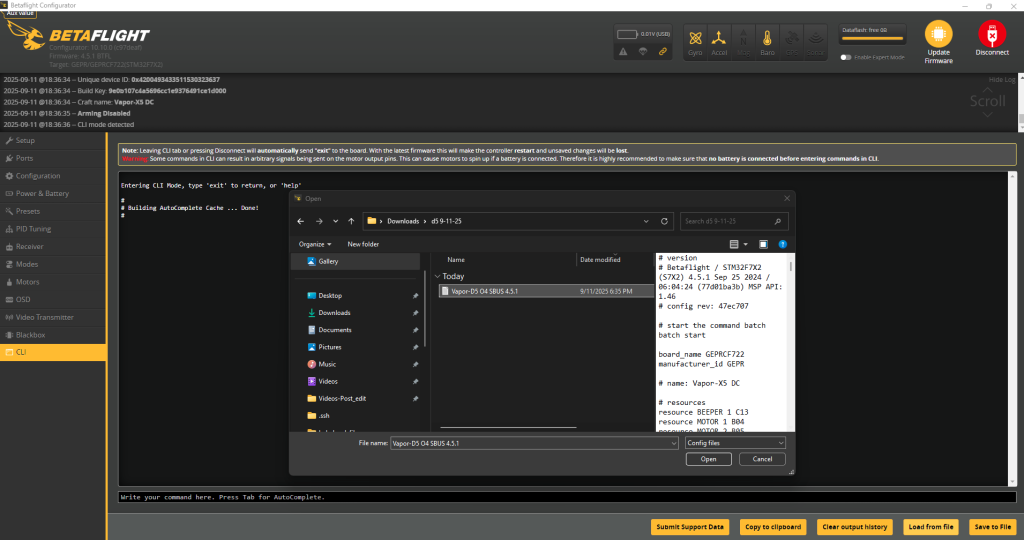Image resolution: width=1024 pixels, height=540 pixels.
Task: Toggle Enable Expert Mode switch
Action: [x=846, y=57]
